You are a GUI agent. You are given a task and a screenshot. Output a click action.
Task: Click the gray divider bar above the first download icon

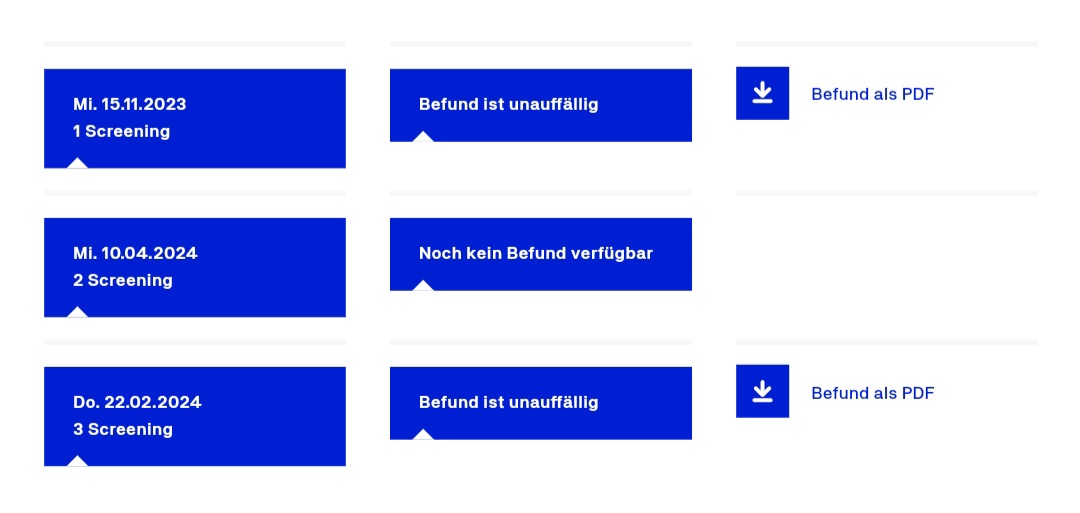point(886,44)
